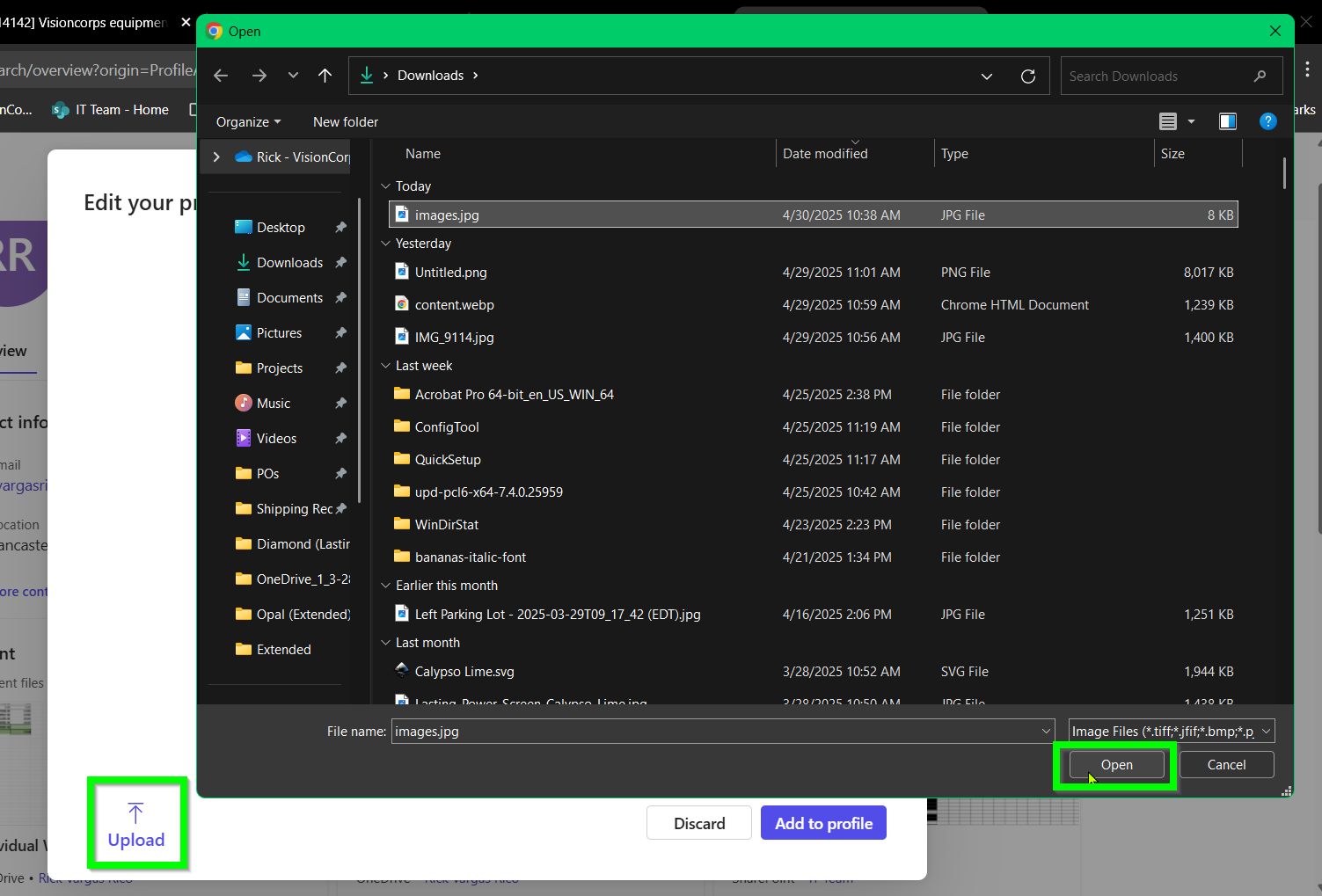Viewport: 1322px width, 896px height.
Task: Toggle sort order on Date modified column
Action: [x=824, y=153]
